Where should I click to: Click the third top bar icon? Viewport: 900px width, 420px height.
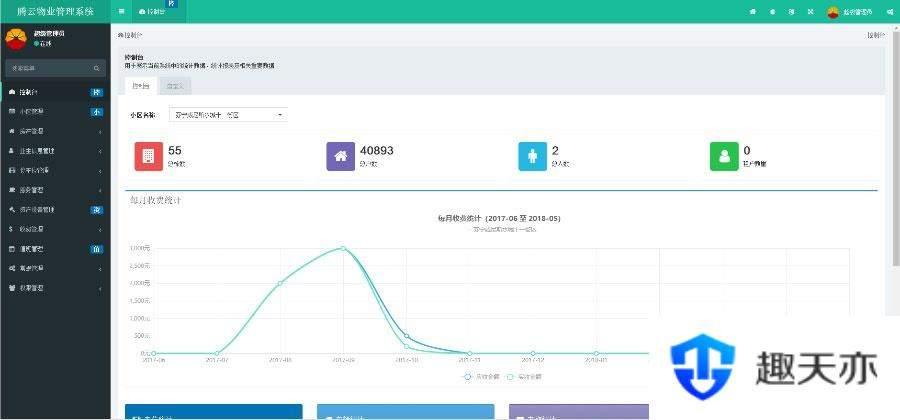point(791,11)
